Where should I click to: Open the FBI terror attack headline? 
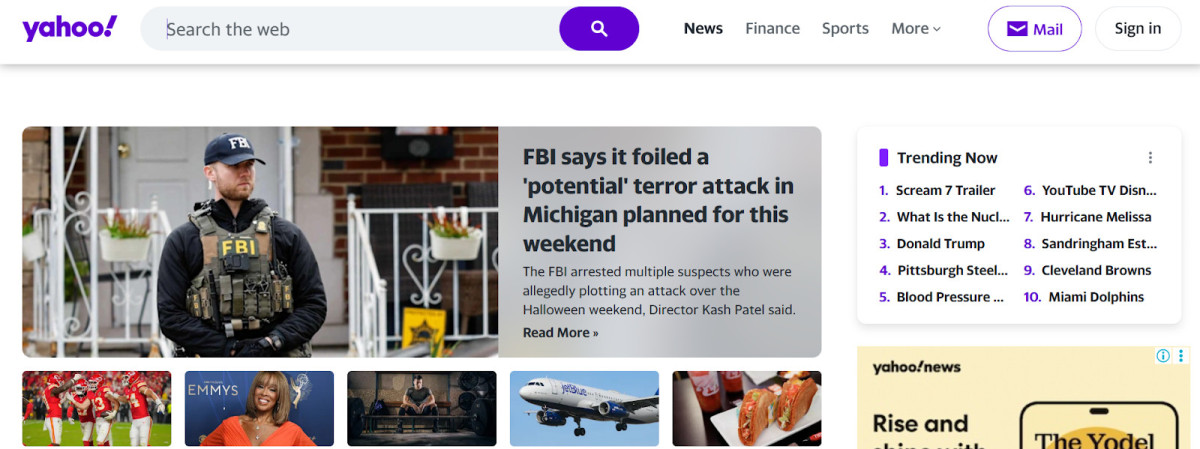click(x=658, y=200)
